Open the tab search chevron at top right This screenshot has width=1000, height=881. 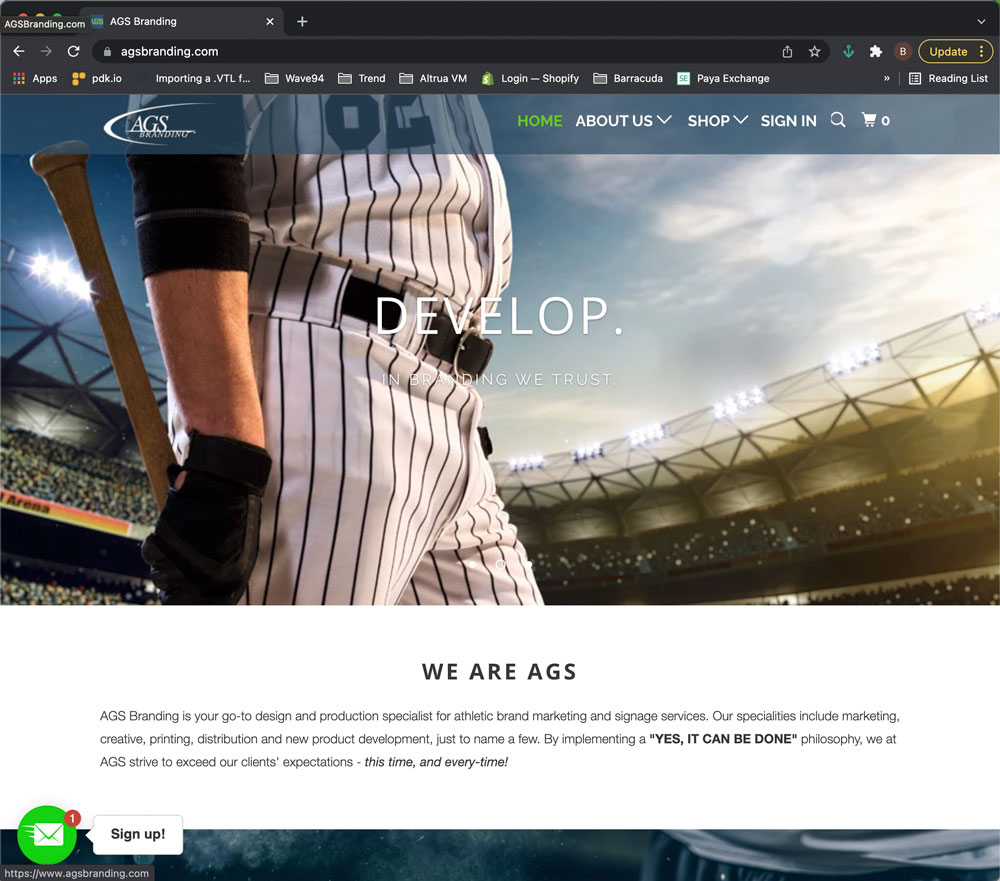981,22
